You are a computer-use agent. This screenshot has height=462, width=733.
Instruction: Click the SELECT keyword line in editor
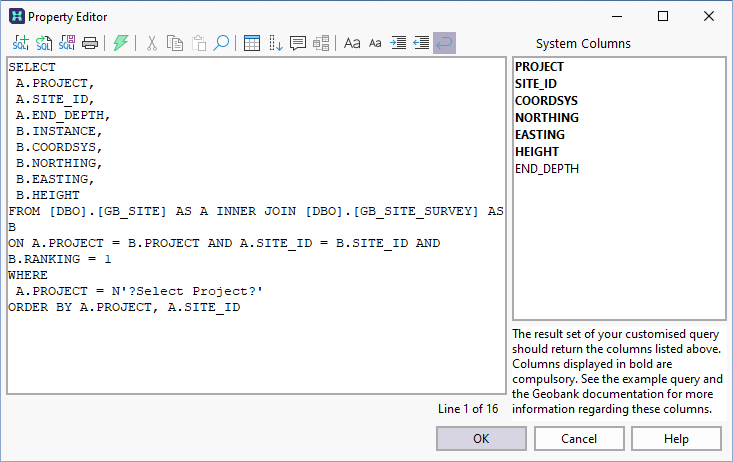tap(32, 67)
